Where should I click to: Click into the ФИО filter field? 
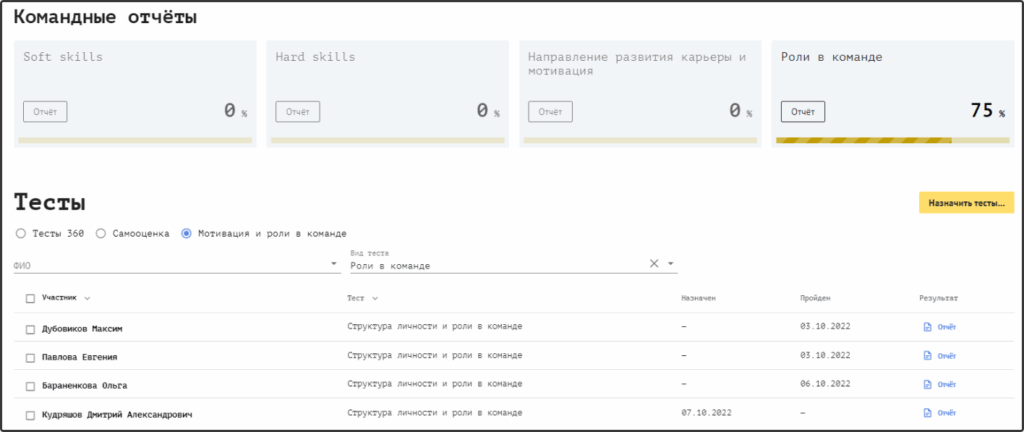(170, 265)
